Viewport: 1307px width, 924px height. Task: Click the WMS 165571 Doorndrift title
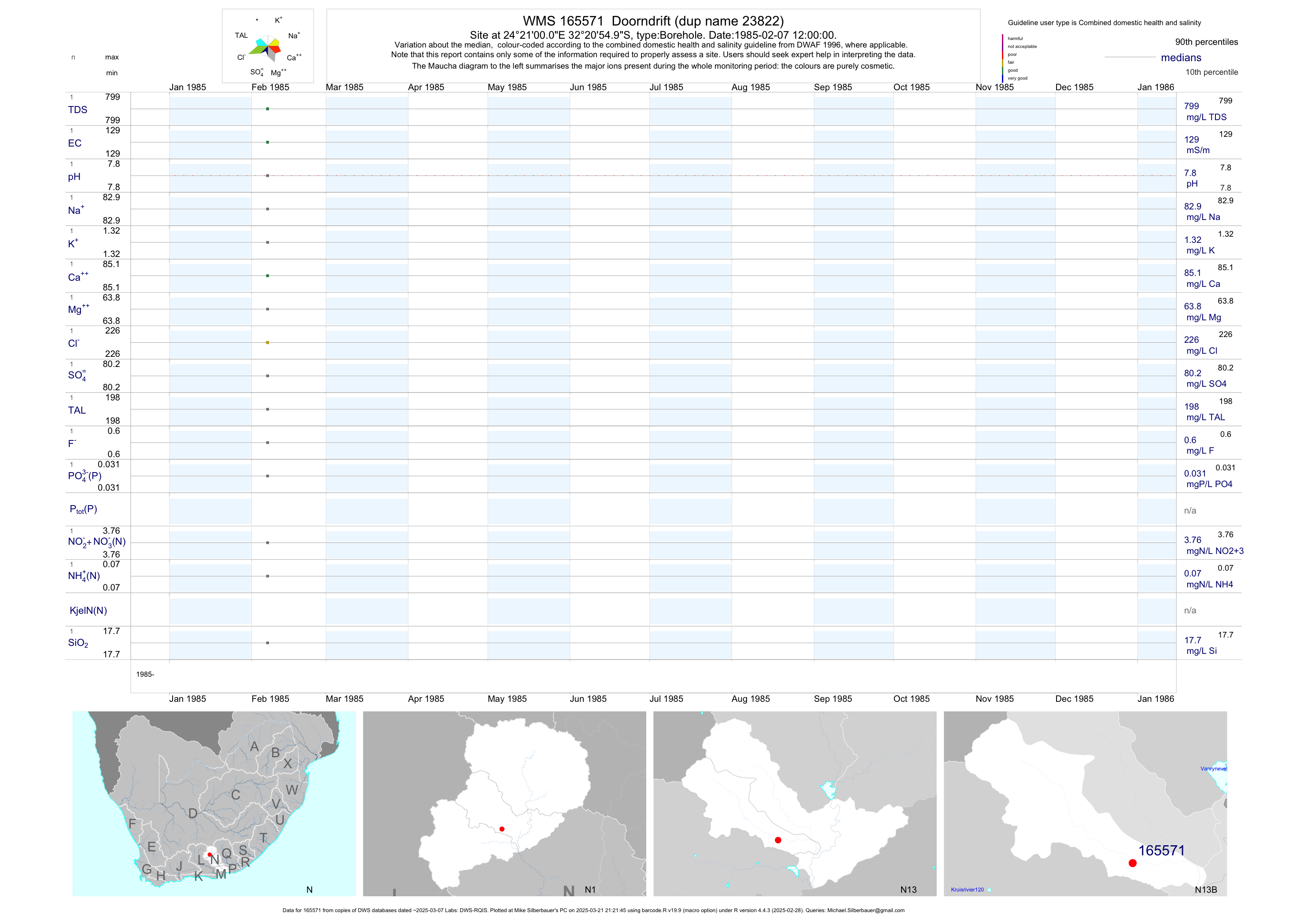[x=653, y=21]
